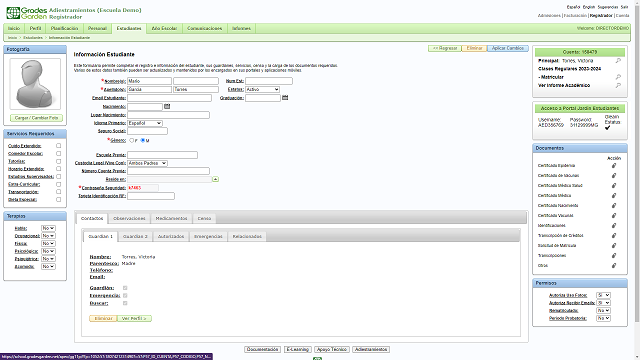Image resolution: width=640 pixels, height=360 pixels.
Task: Click the Email Estudiante input field
Action: tap(169, 98)
